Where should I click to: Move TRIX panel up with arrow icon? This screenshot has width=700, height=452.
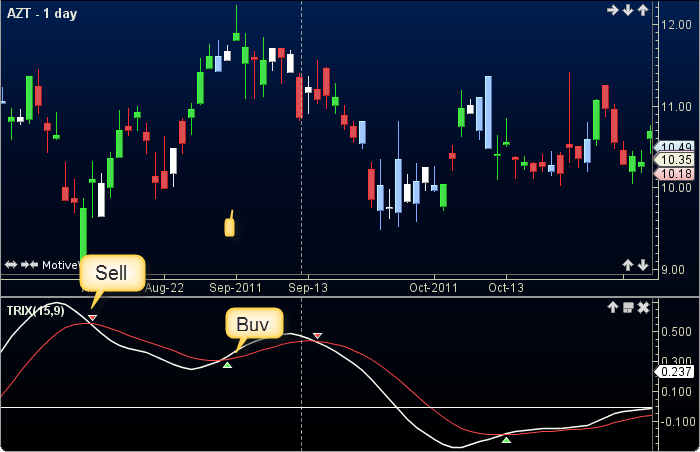pos(612,307)
